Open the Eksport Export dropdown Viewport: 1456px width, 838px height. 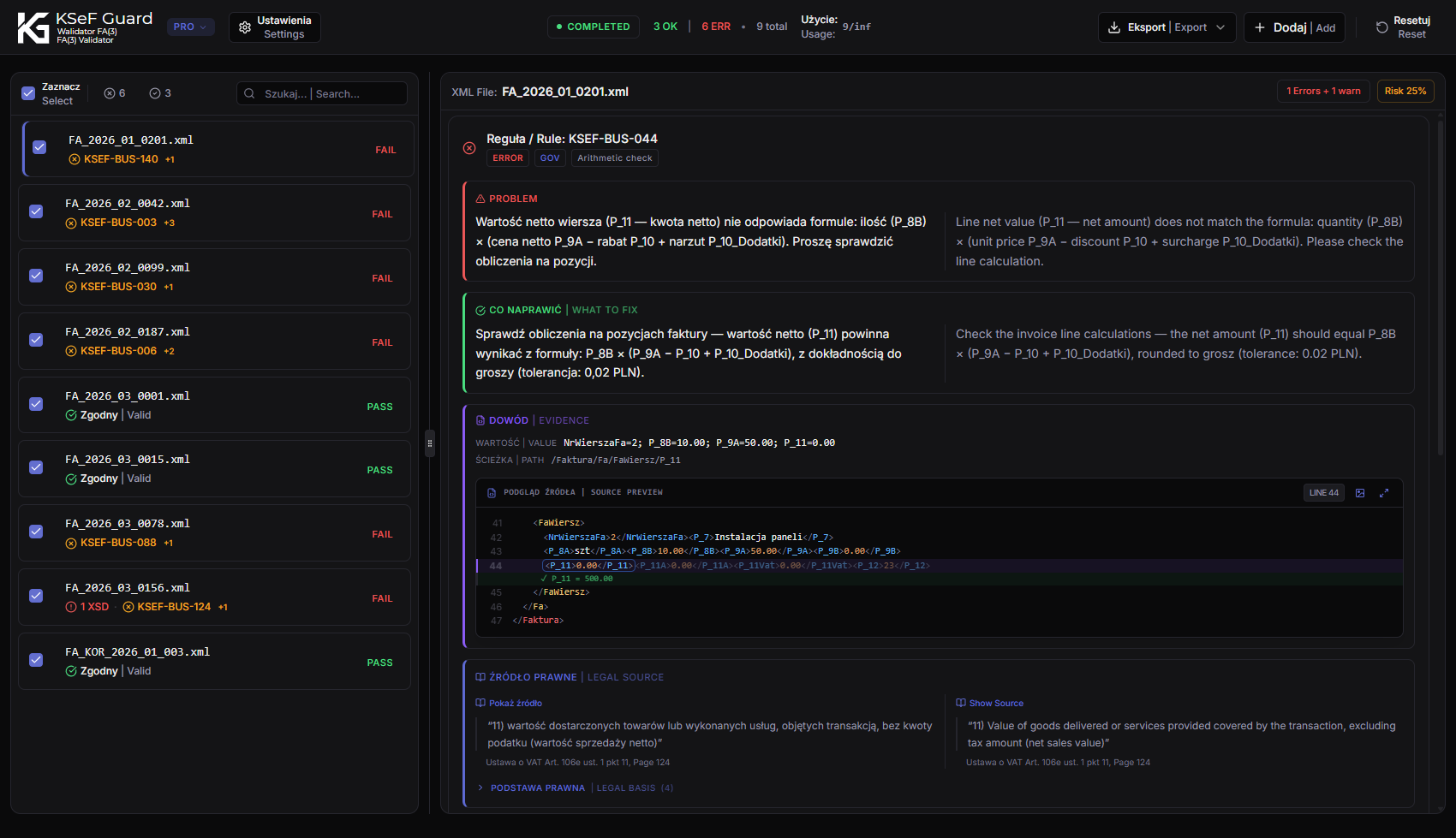pos(1167,27)
